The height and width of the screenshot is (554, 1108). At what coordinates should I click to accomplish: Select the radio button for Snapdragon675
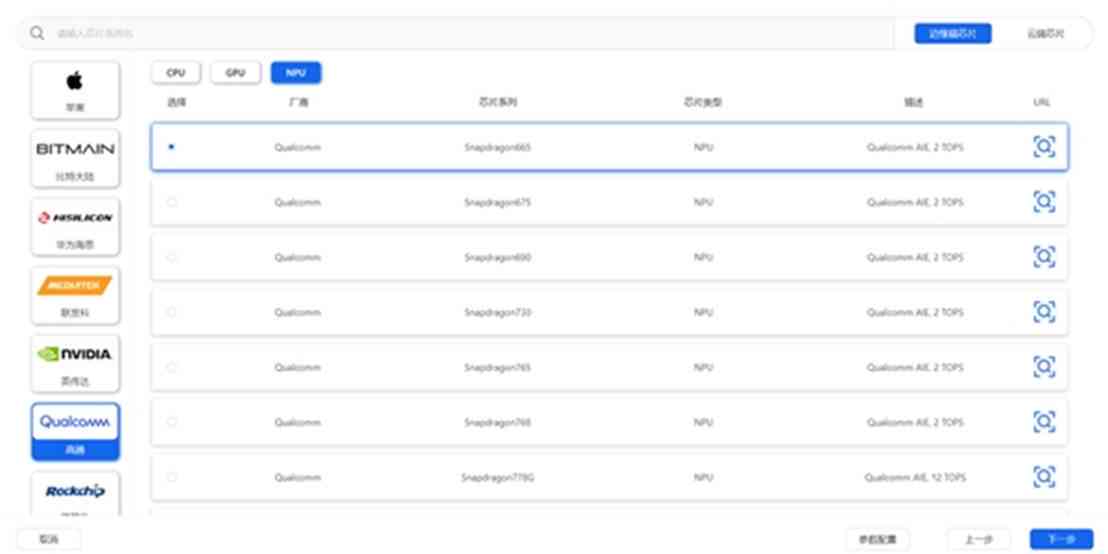(172, 202)
